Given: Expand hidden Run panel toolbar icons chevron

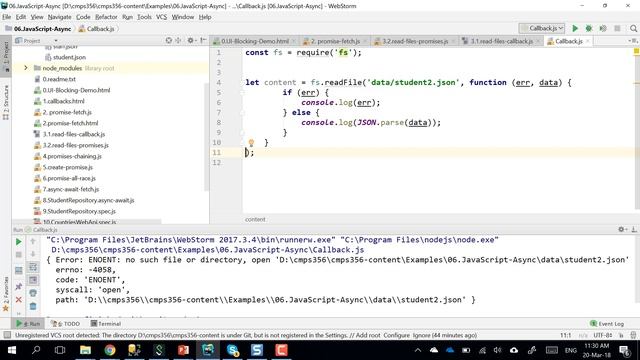Looking at the screenshot, I should coord(18,313).
